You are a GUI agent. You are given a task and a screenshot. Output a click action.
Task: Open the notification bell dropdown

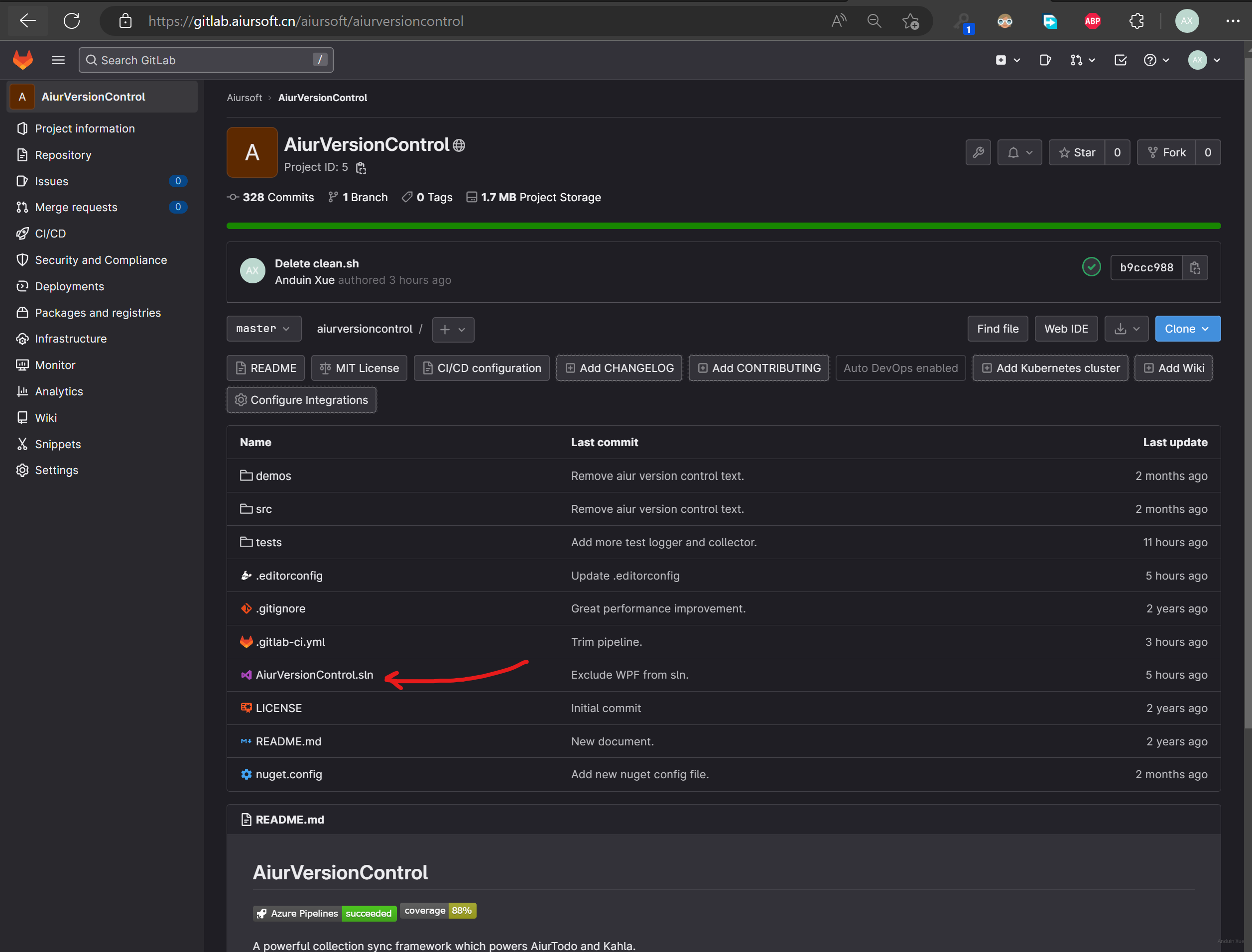(1019, 152)
